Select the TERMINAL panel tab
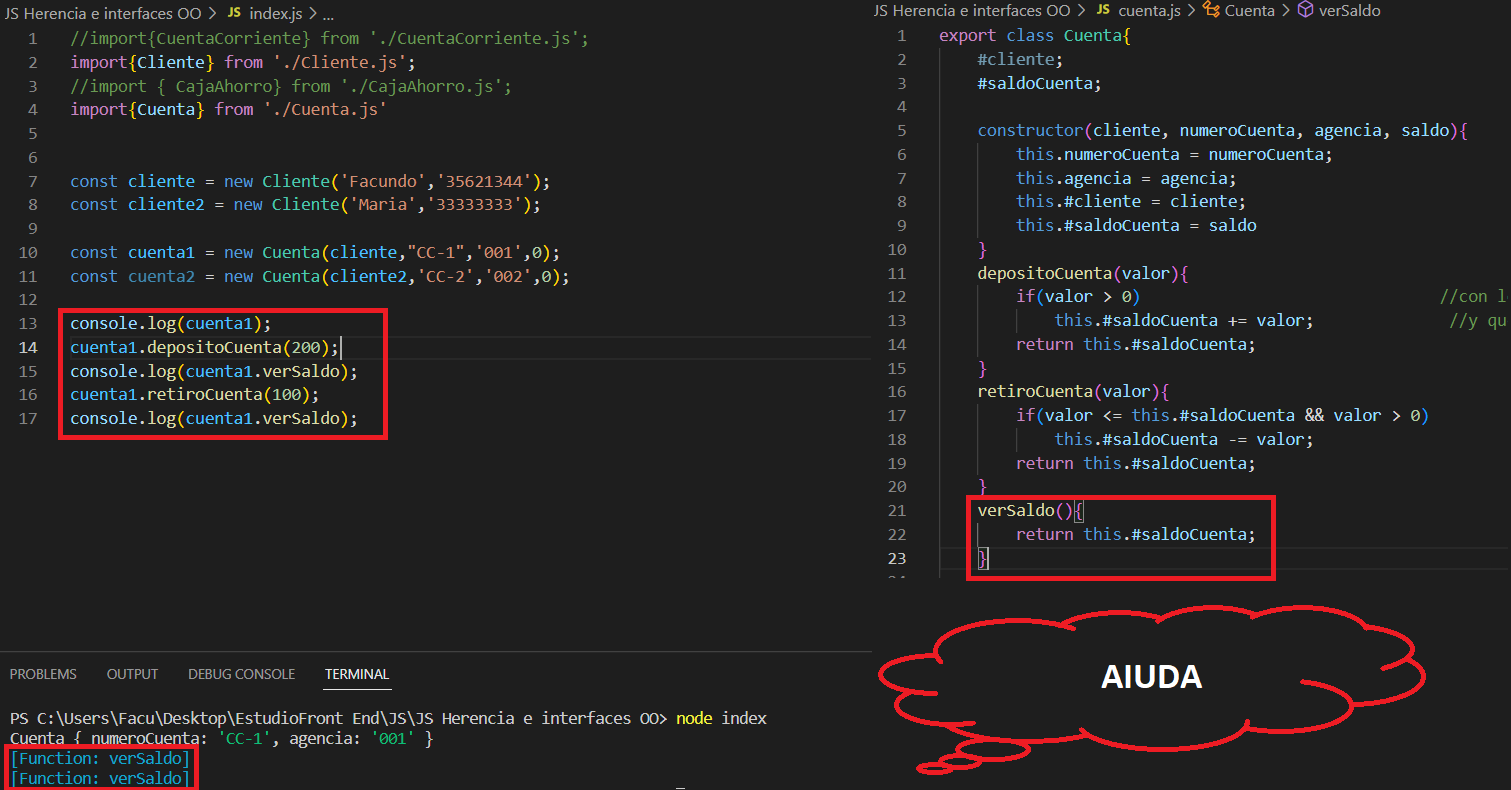Viewport: 1511px width, 790px height. pos(357,674)
